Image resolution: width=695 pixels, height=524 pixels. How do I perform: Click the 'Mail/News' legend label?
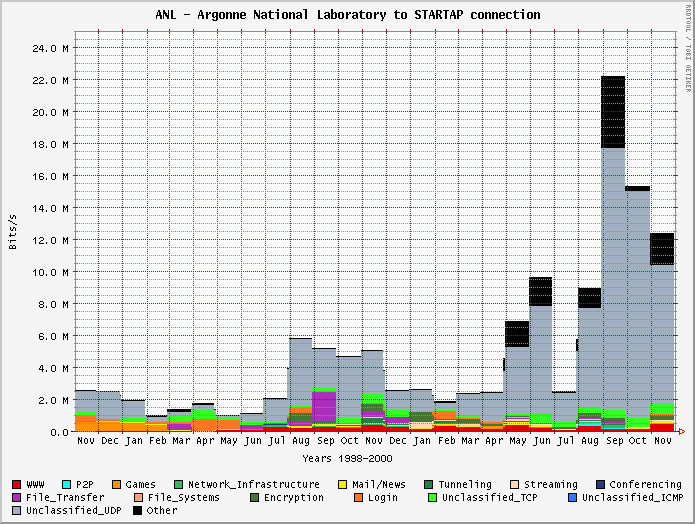coord(379,485)
